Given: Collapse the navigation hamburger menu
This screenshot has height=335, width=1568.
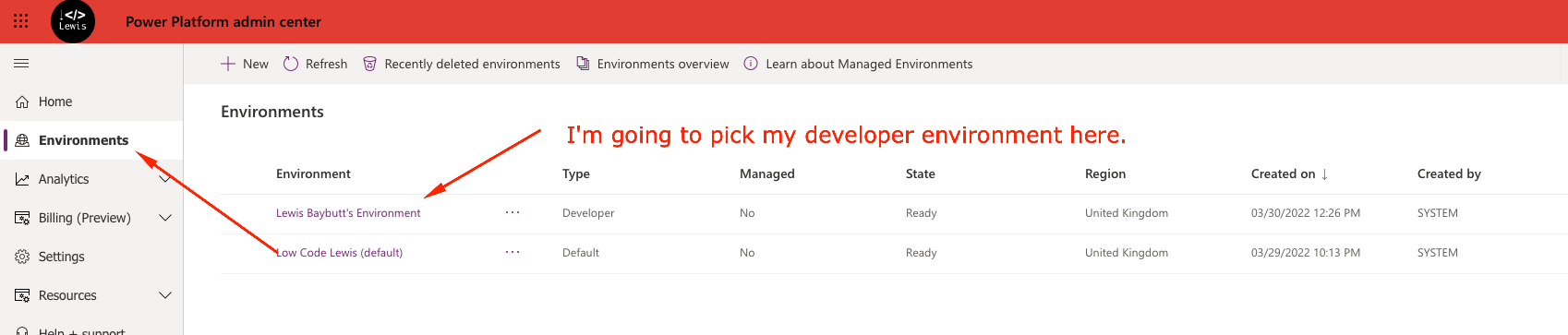Looking at the screenshot, I should pyautogui.click(x=21, y=64).
